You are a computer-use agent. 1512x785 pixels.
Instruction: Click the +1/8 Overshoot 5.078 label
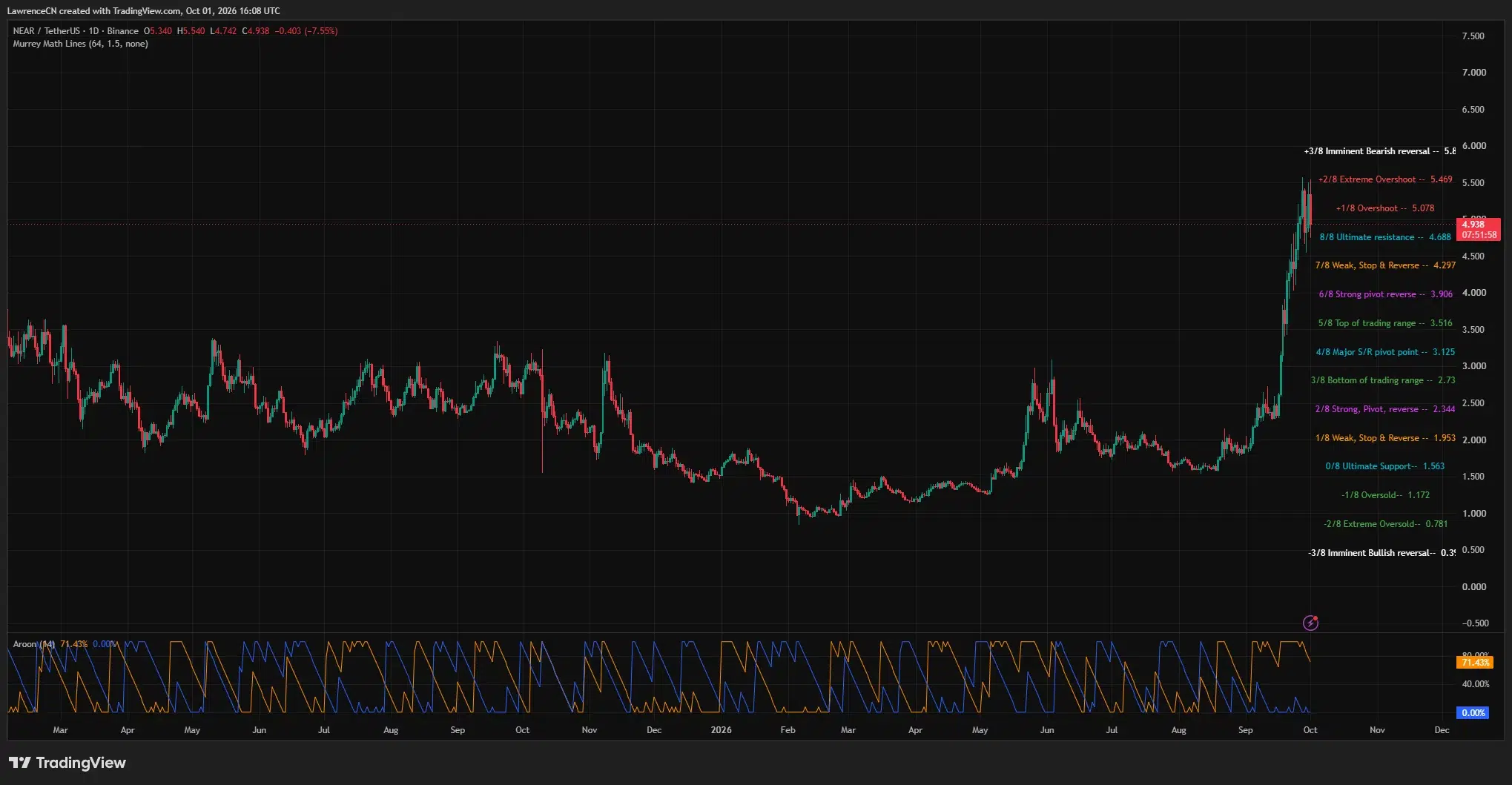coord(1384,208)
